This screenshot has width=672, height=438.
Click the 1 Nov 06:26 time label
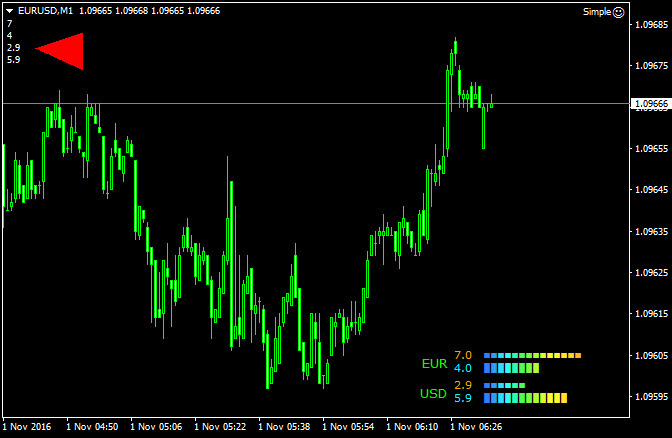coord(476,427)
